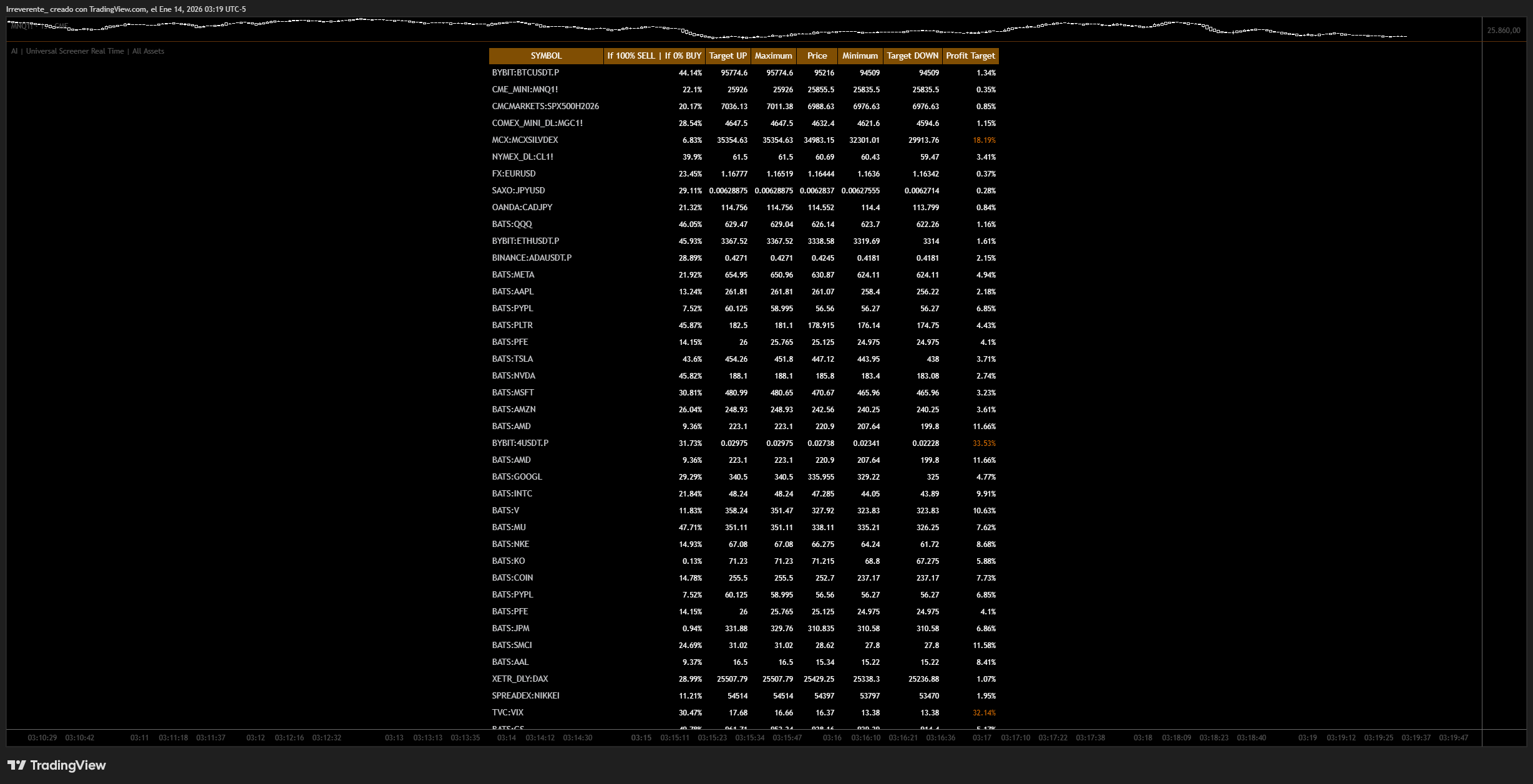
Task: Click the Profit Target column header
Action: click(970, 56)
